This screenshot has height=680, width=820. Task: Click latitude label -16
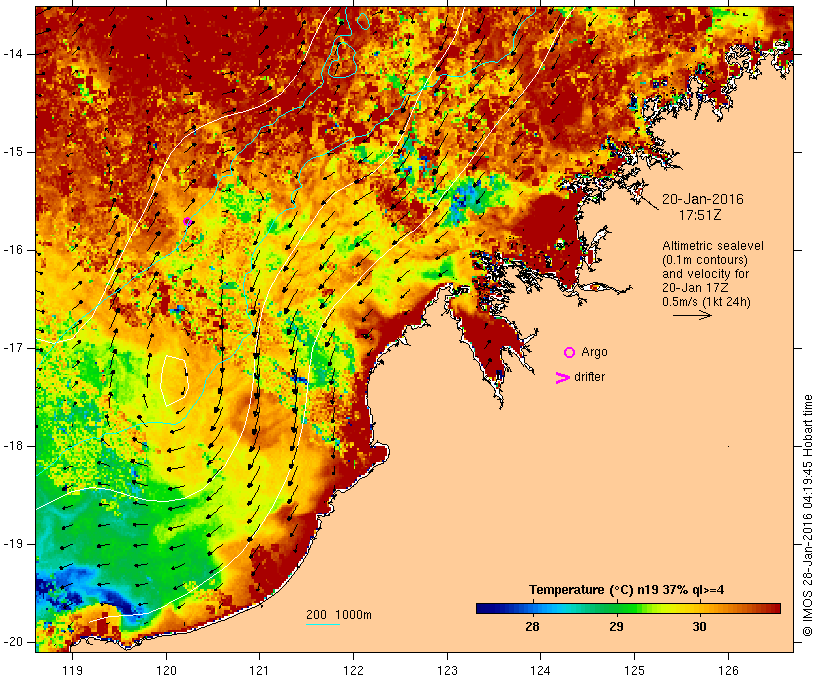[x=12, y=250]
